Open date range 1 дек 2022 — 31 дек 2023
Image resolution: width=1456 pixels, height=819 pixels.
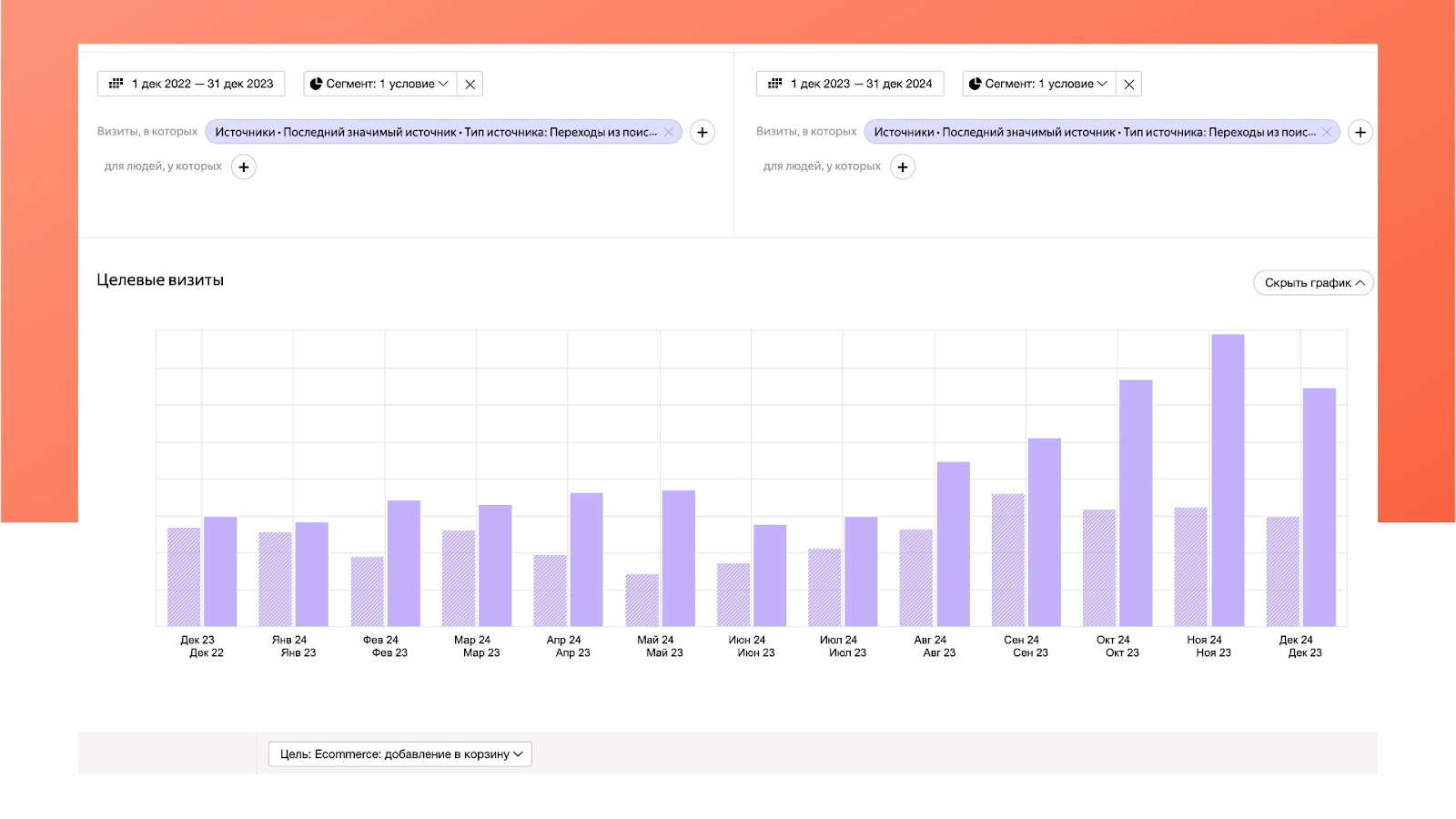point(202,84)
